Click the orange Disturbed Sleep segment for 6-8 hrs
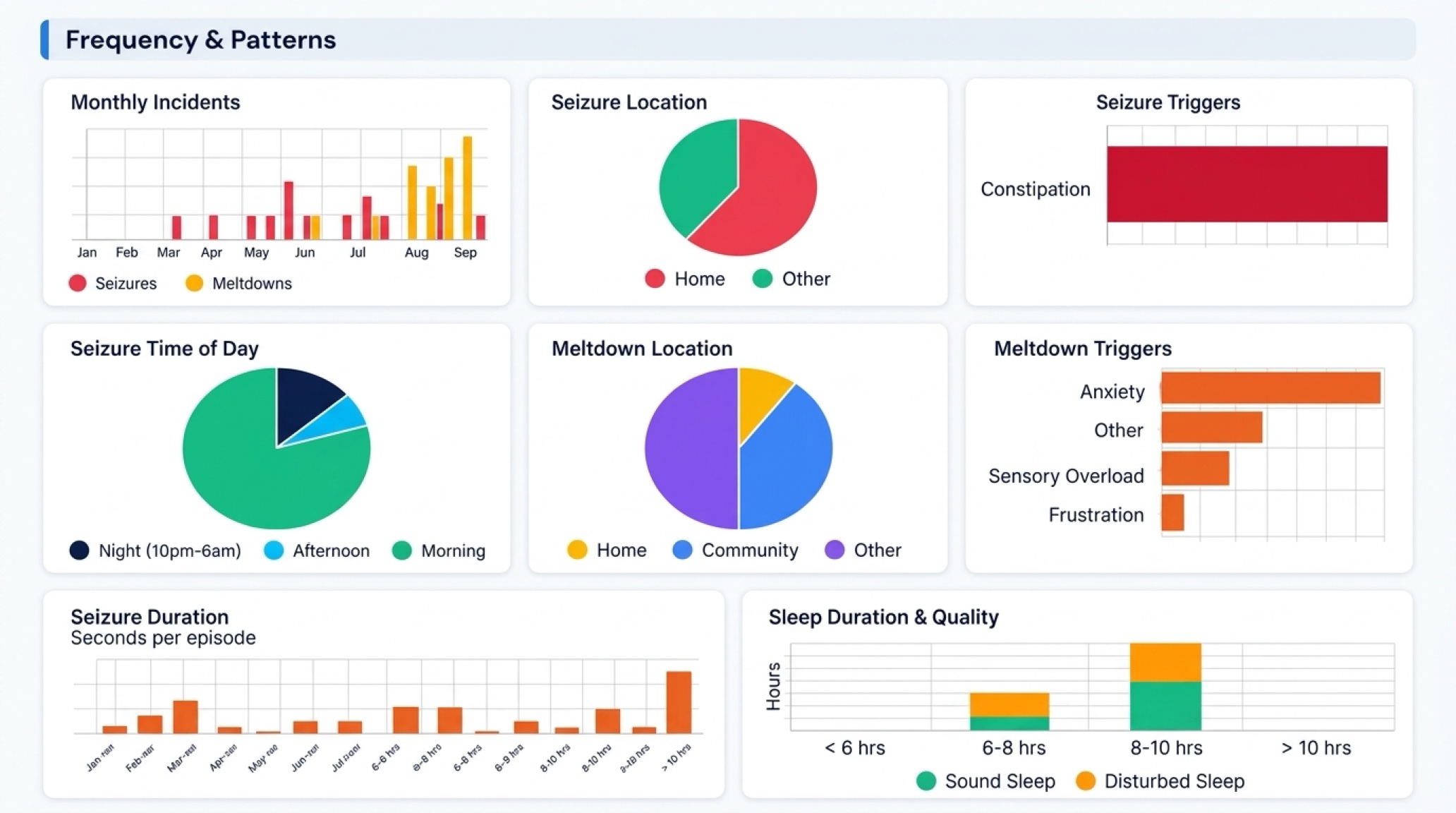This screenshot has width=1456, height=813. [1009, 705]
